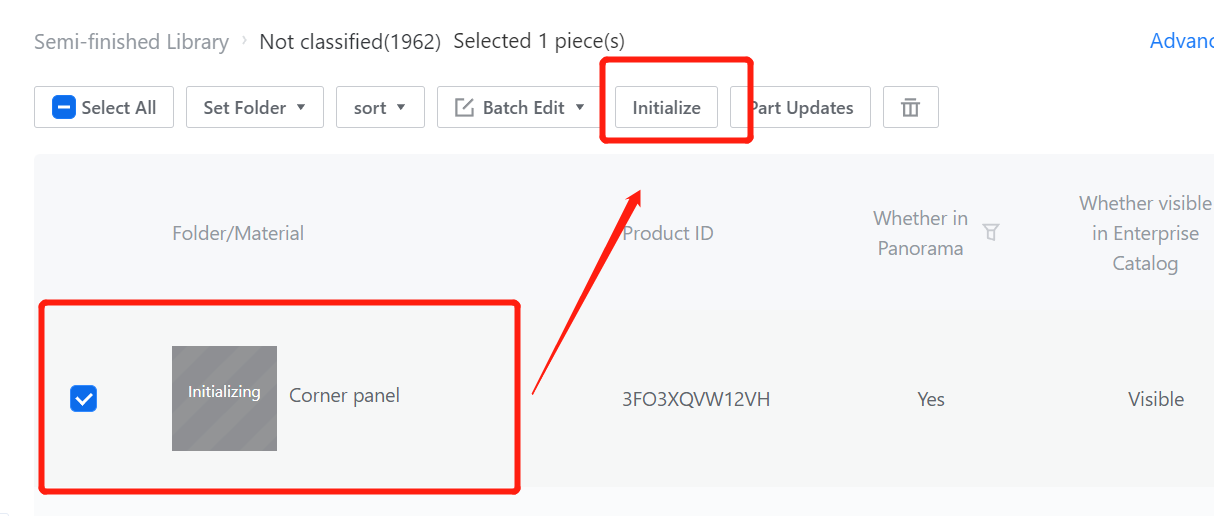1214x516 pixels.
Task: Click the filter icon beside Whether in Panorama
Action: (991, 232)
